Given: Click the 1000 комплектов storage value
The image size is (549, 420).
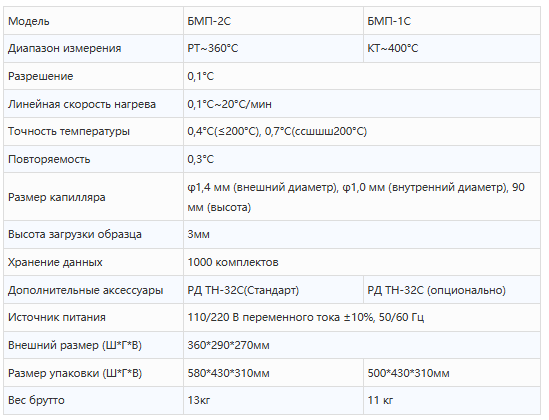Looking at the screenshot, I should [x=233, y=262].
